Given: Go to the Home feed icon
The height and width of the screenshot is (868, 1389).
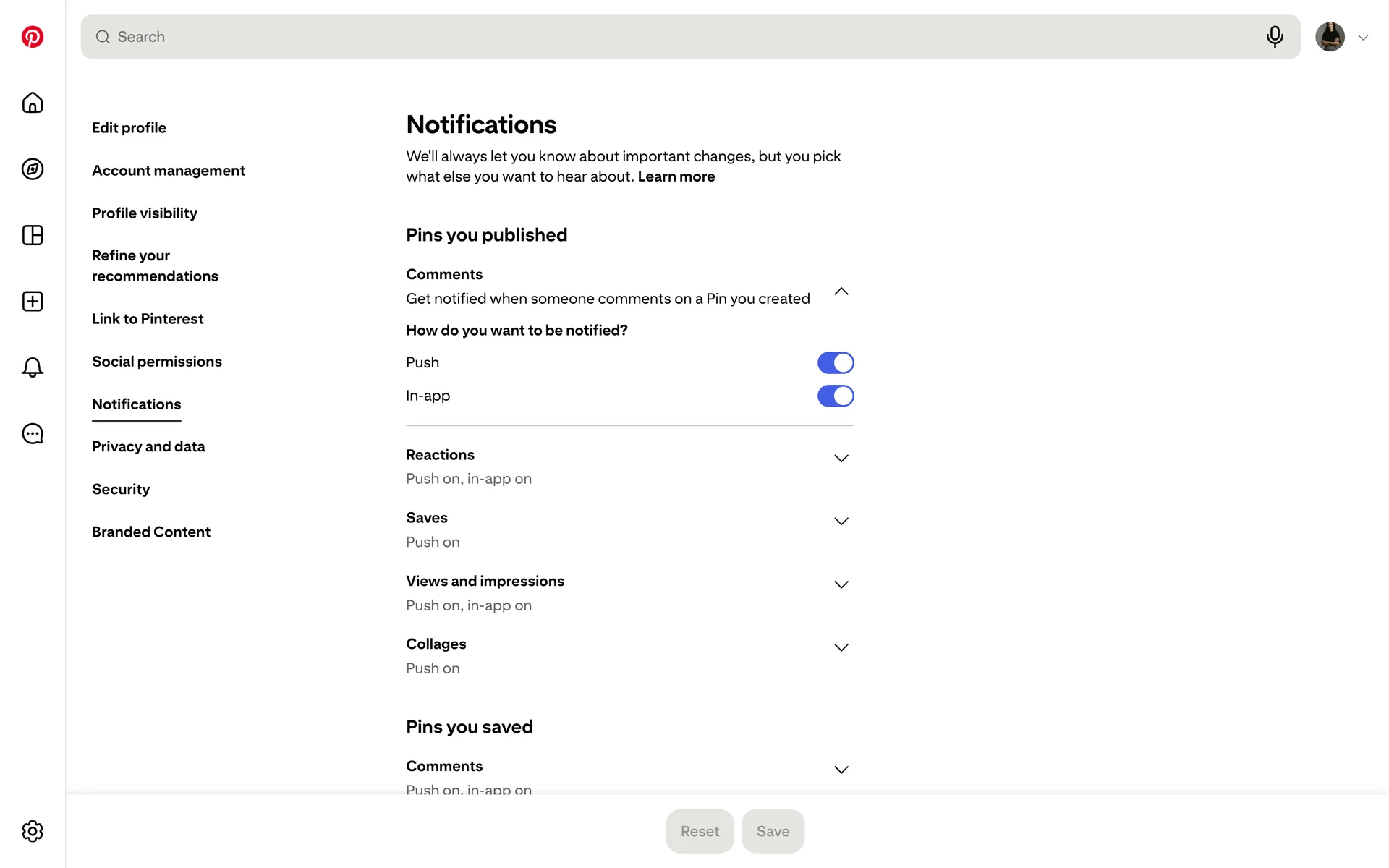Looking at the screenshot, I should (x=33, y=103).
